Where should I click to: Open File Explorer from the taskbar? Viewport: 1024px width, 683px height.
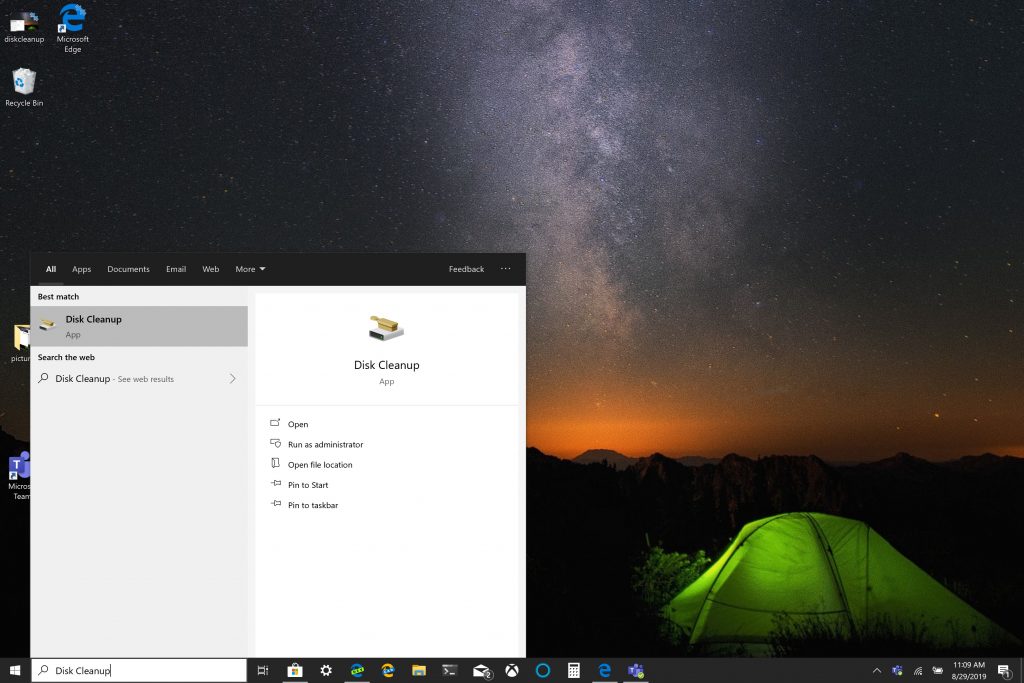pyautogui.click(x=419, y=671)
